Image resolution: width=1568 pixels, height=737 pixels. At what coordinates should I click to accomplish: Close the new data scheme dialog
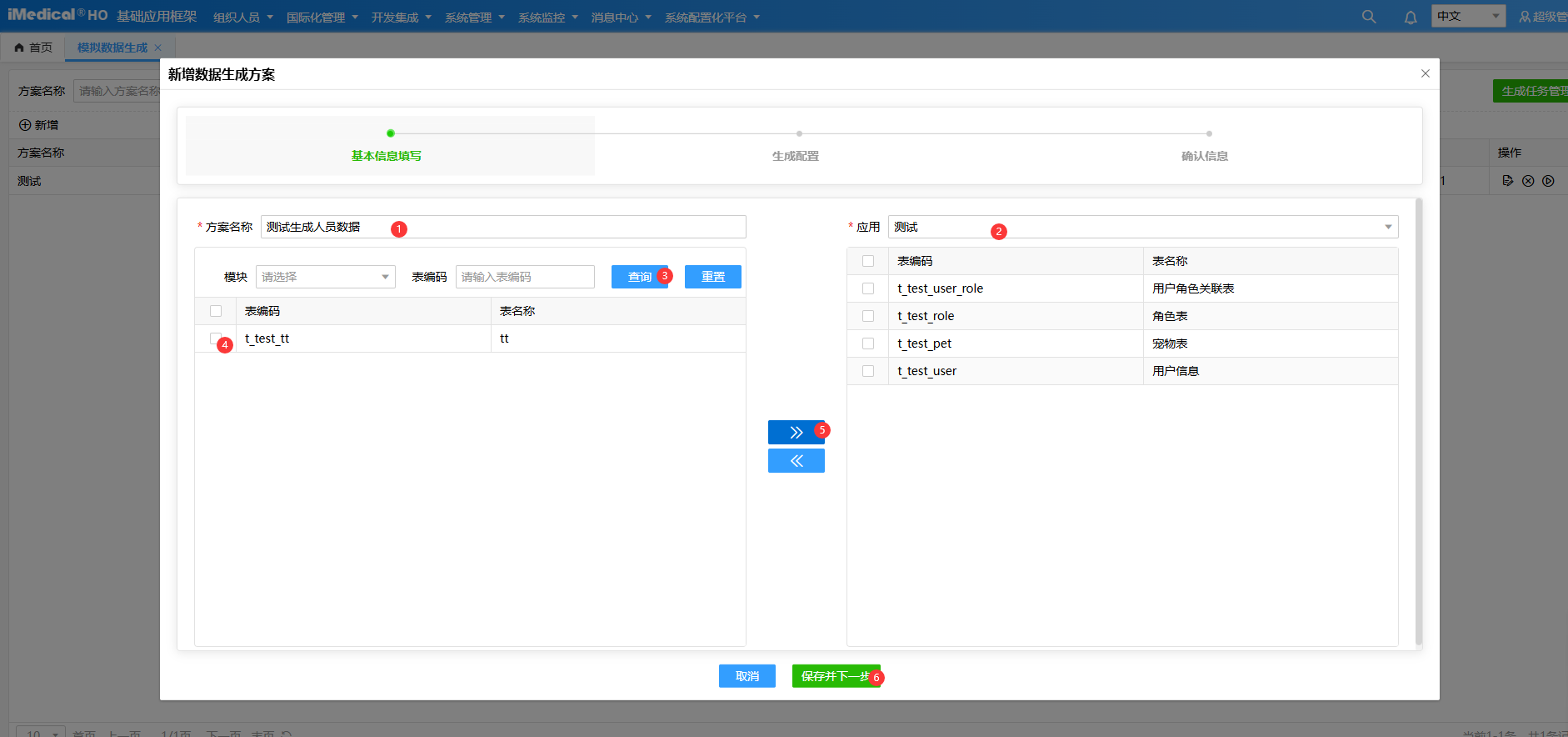(1425, 73)
